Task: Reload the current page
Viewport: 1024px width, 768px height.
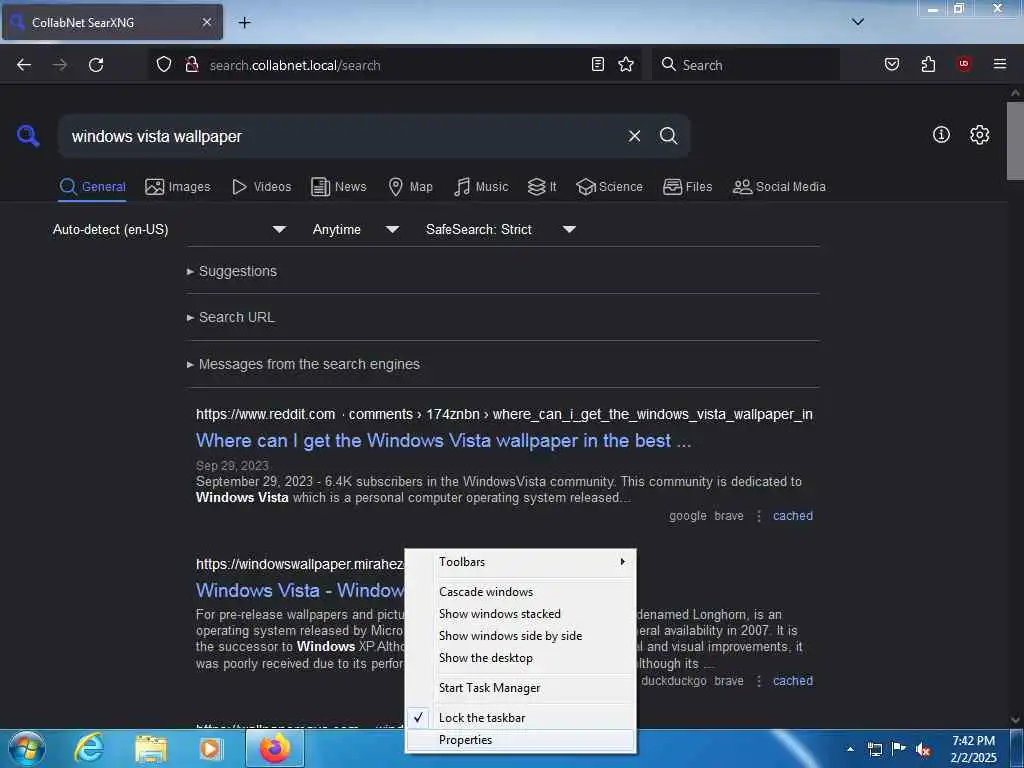Action: 96,65
